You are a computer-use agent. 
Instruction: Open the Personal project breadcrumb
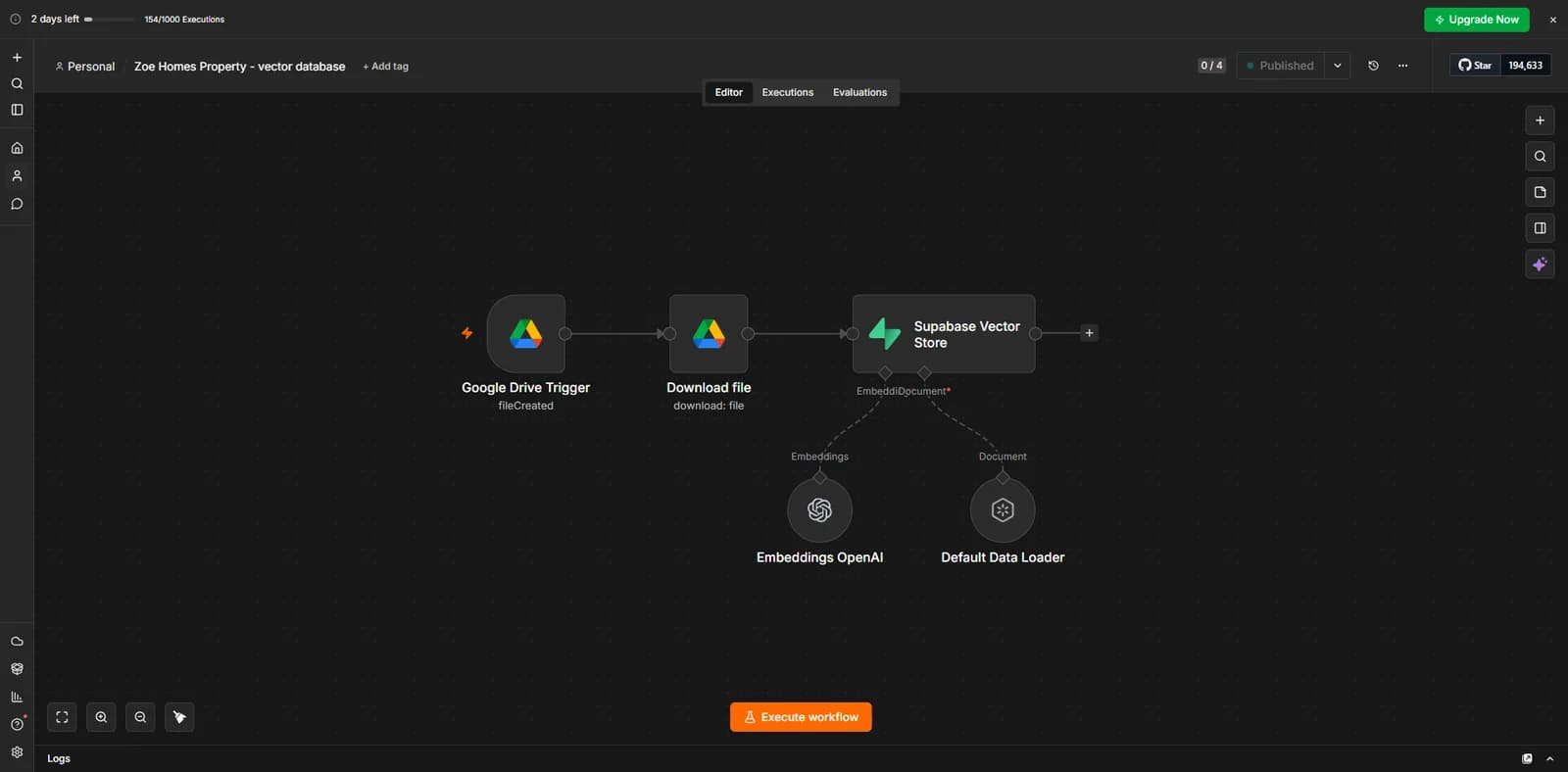[85, 67]
